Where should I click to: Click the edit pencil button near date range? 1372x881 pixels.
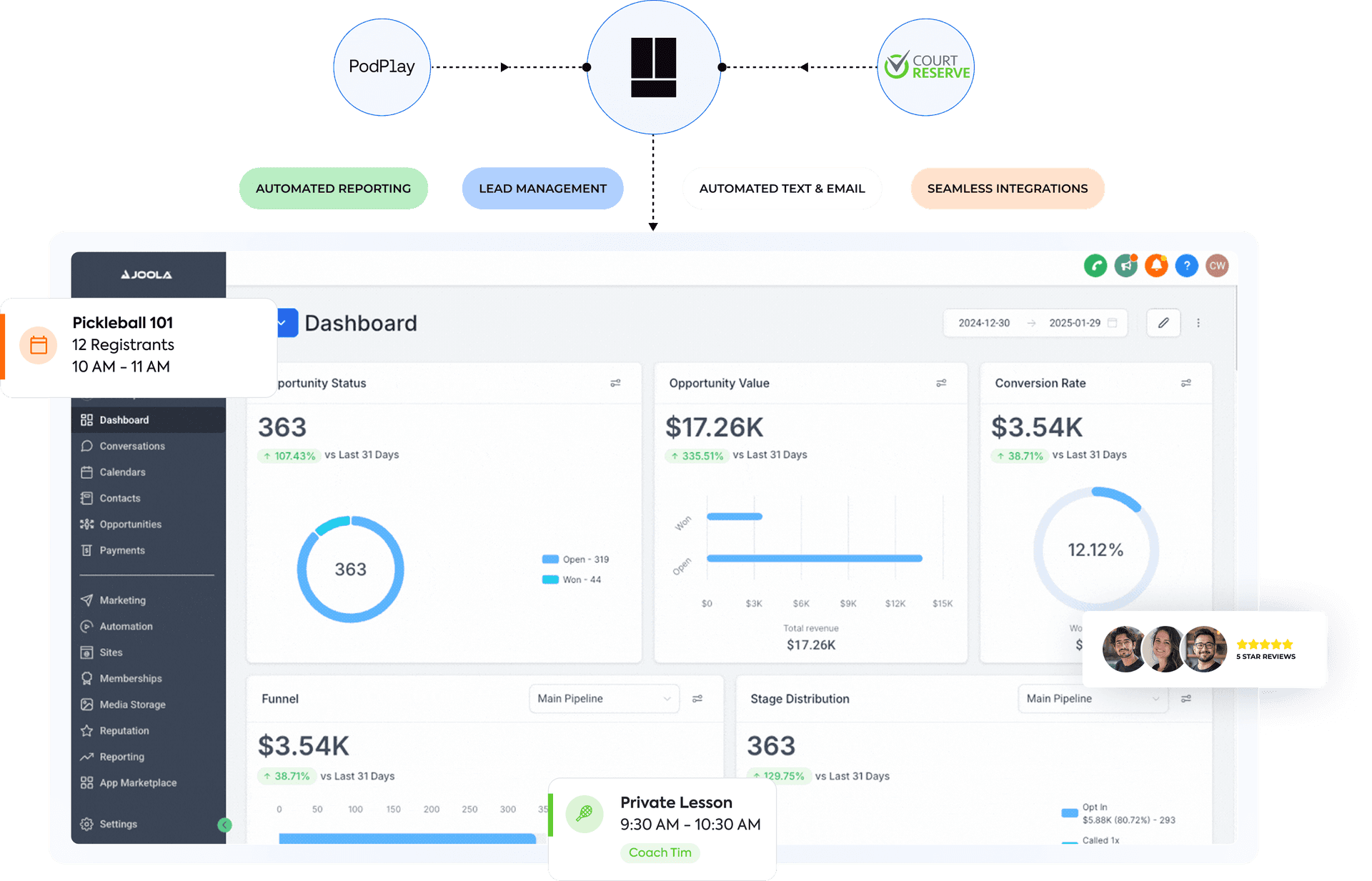tap(1163, 322)
